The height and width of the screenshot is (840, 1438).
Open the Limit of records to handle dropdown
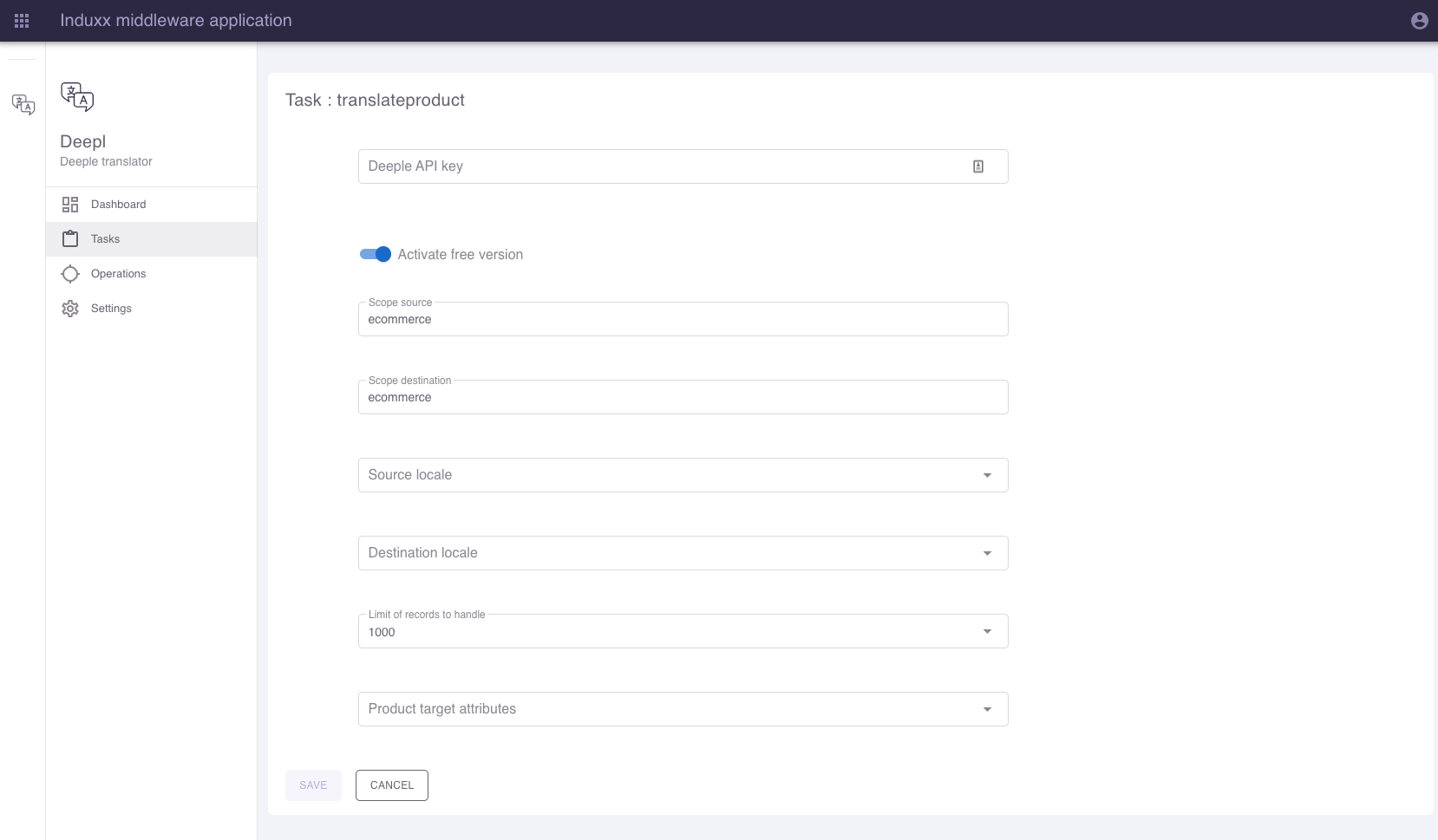pyautogui.click(x=683, y=631)
